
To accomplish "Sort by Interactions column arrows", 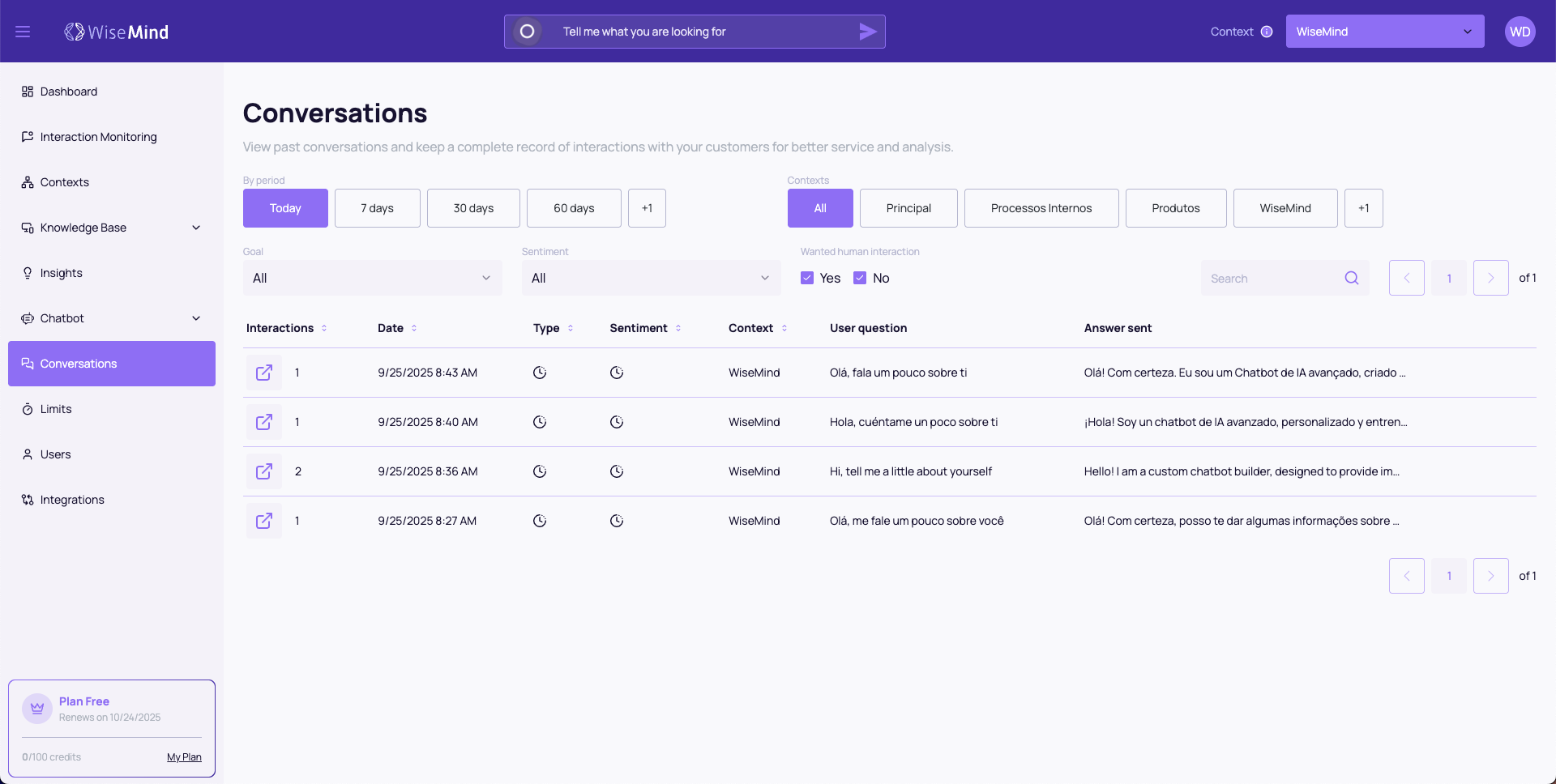I will 324,328.
